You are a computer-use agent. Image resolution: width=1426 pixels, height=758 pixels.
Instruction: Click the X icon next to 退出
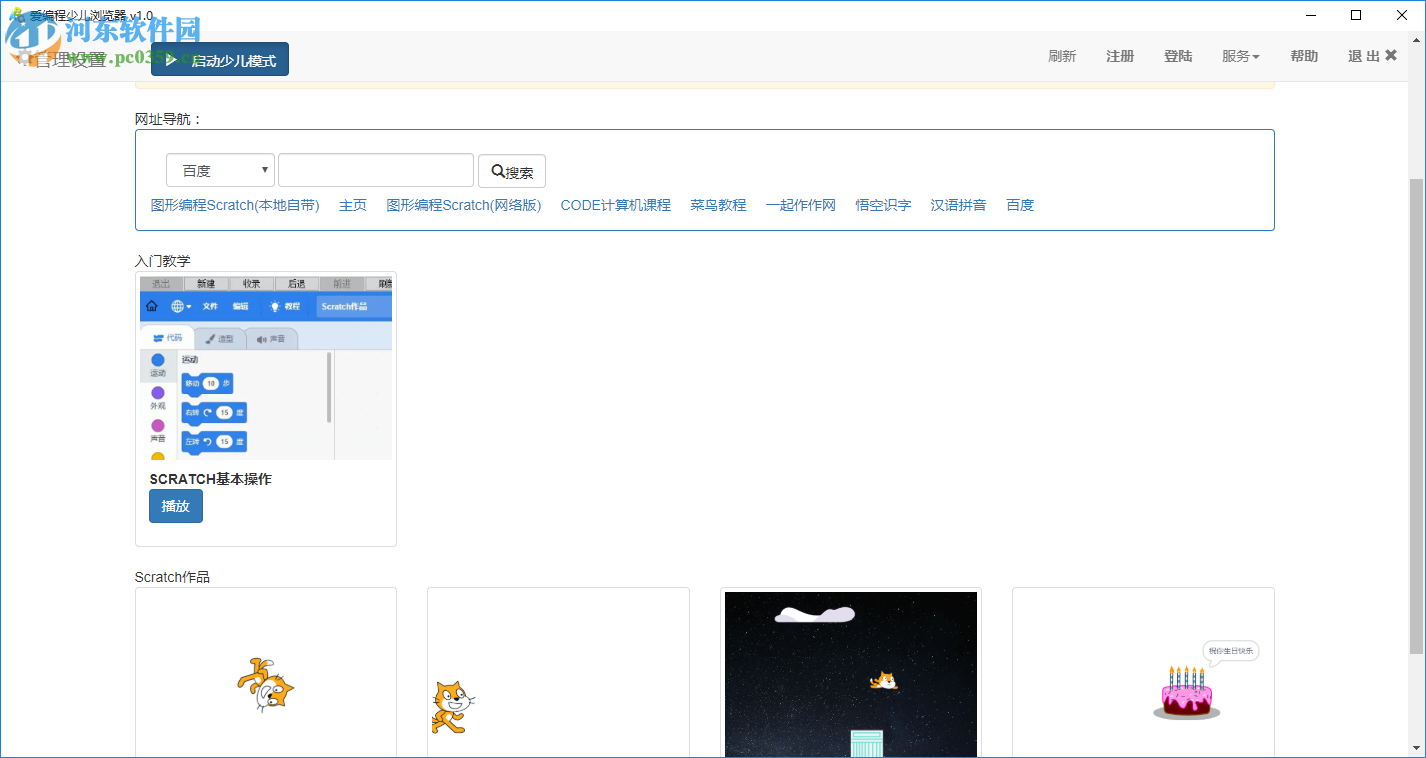[1389, 56]
